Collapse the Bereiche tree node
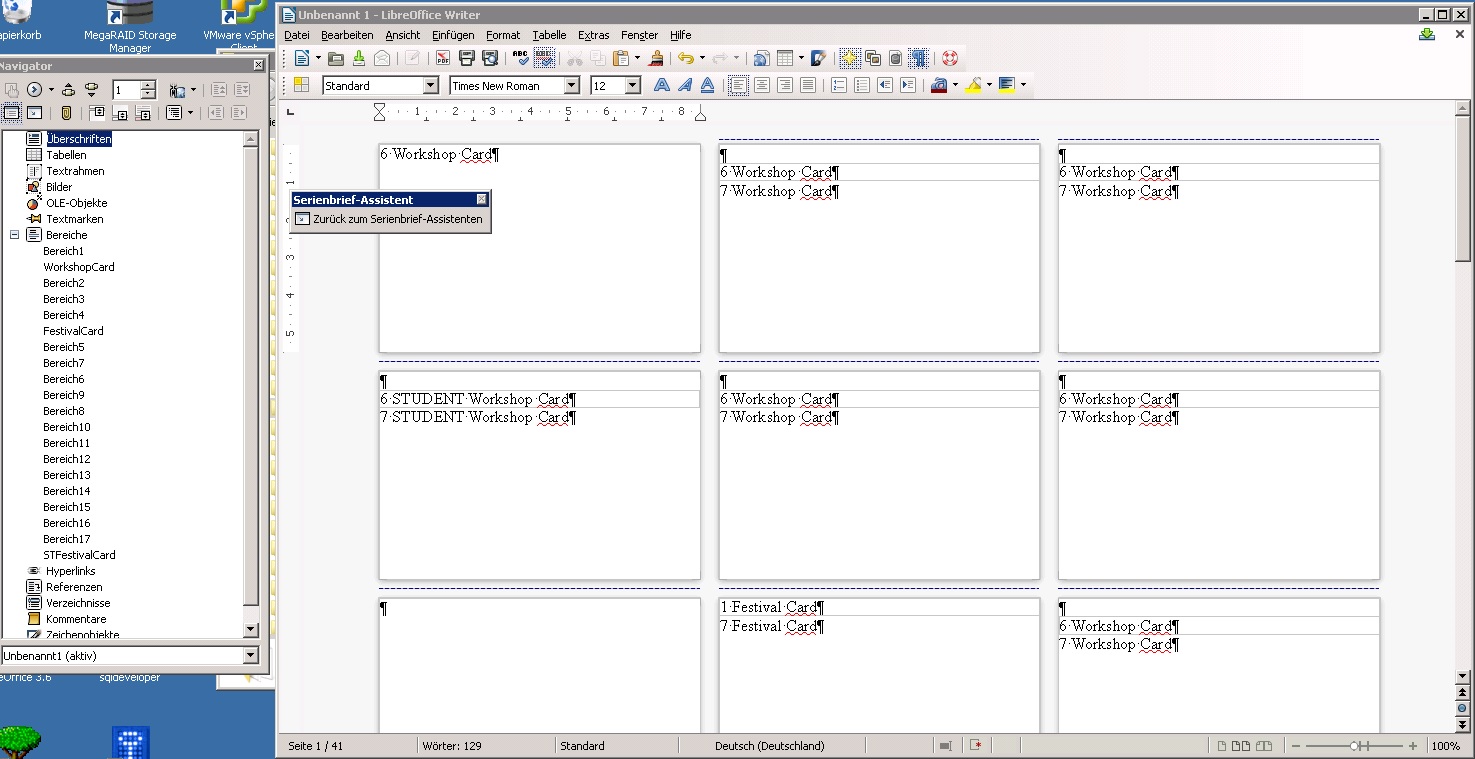The height and width of the screenshot is (759, 1475). 15,235
